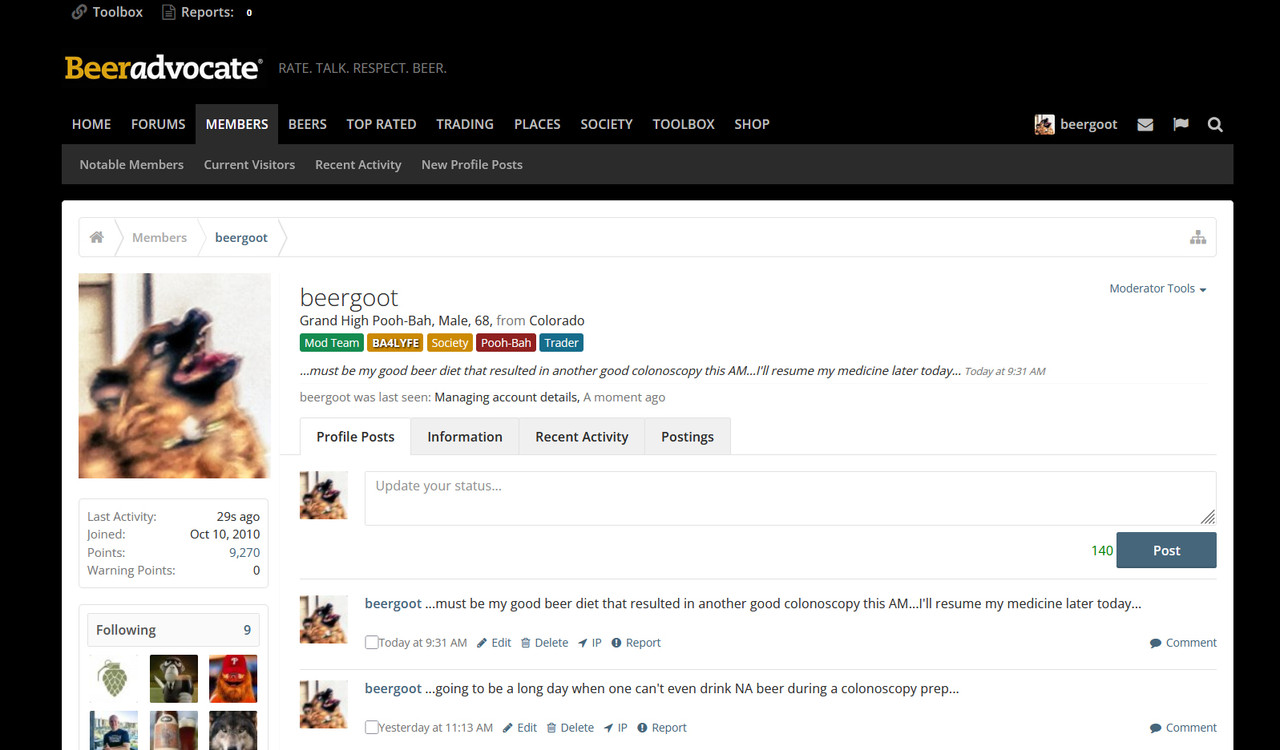Click IP on the Yesterday 11:13 AM post
Image resolution: width=1280 pixels, height=750 pixels.
[x=616, y=728]
